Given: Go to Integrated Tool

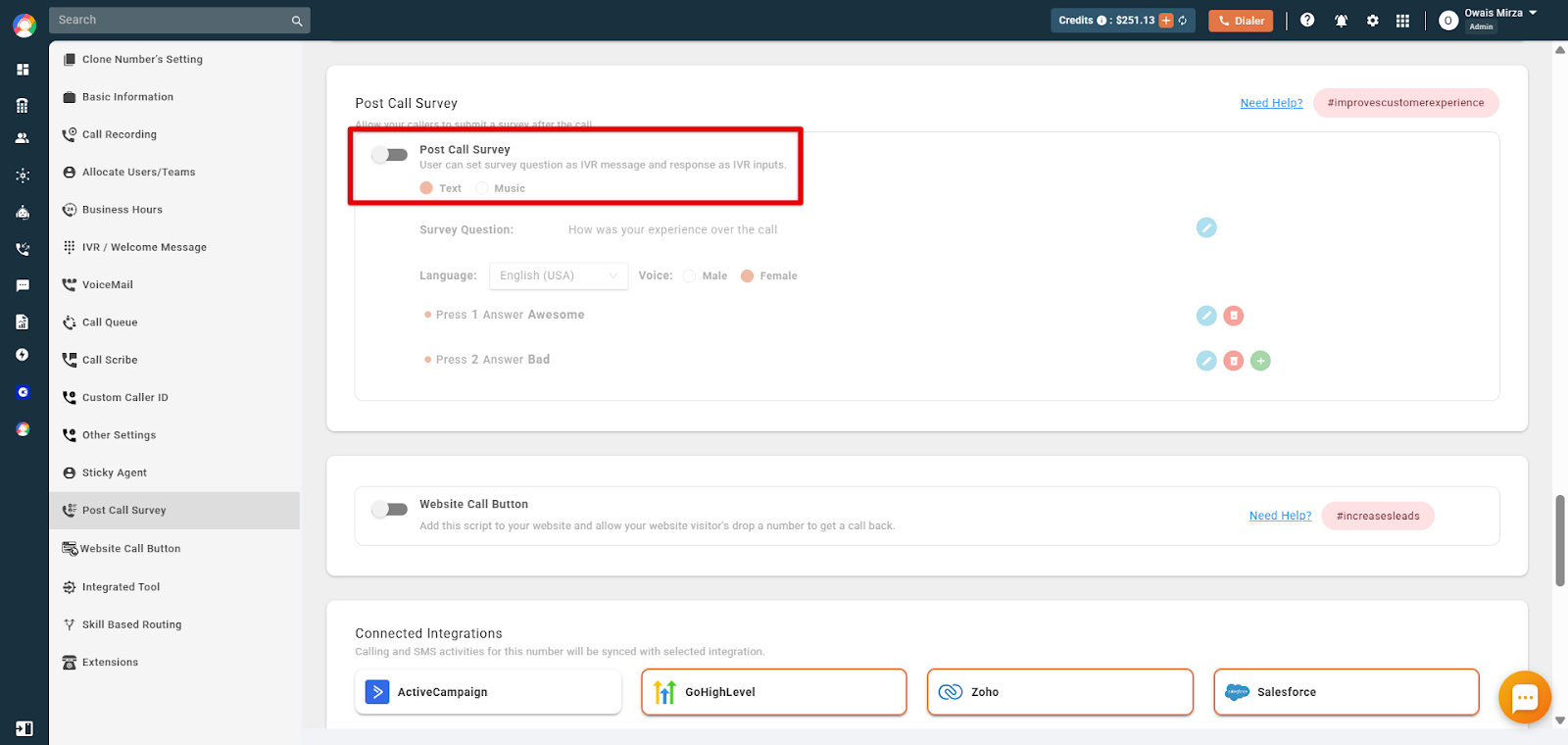Looking at the screenshot, I should [174, 587].
